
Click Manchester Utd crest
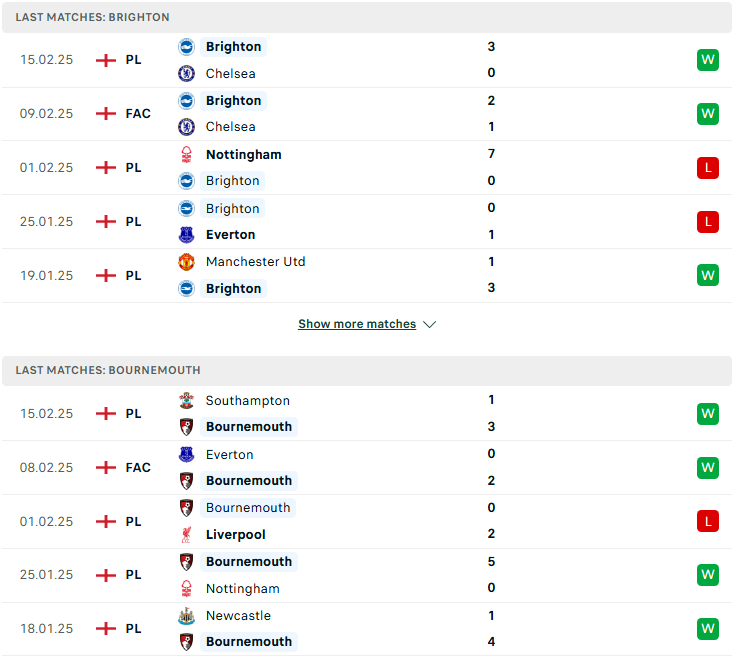(x=188, y=263)
